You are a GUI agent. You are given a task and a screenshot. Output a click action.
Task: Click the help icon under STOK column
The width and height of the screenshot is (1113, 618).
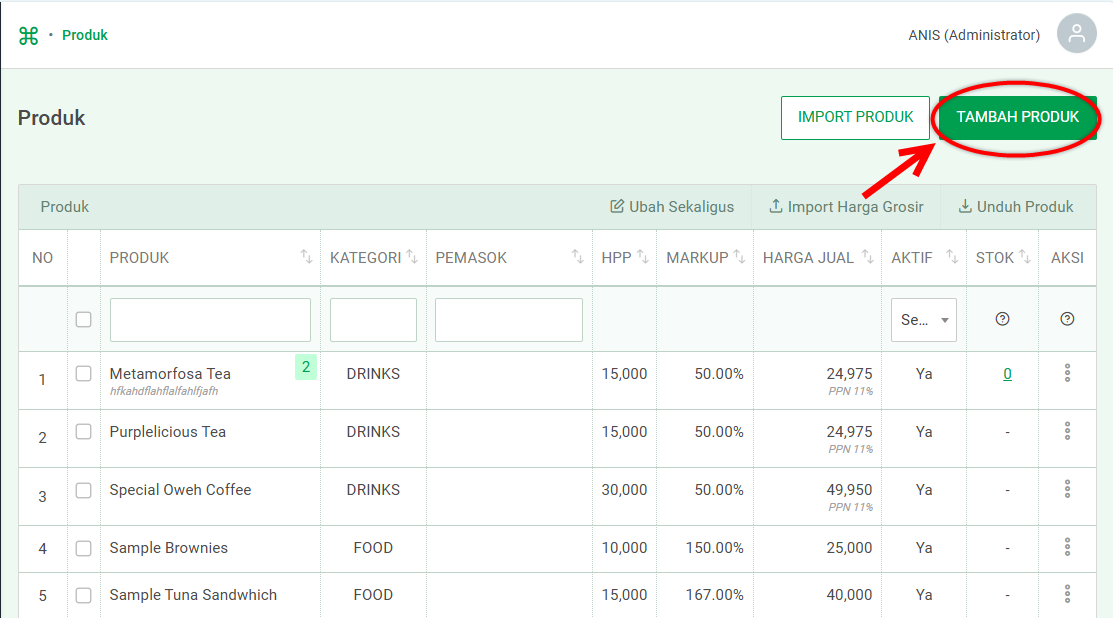(x=1002, y=319)
